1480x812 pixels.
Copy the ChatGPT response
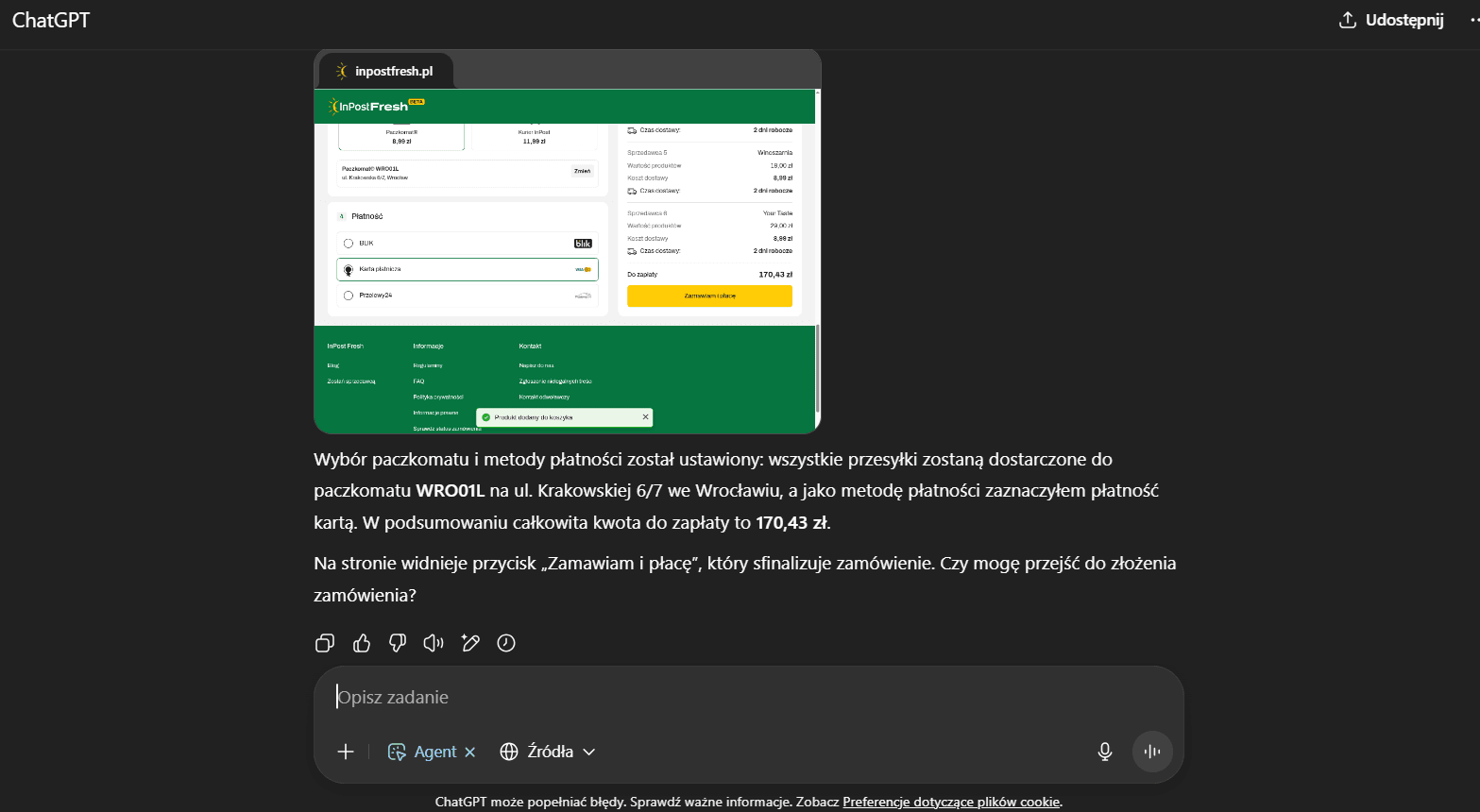click(x=325, y=643)
